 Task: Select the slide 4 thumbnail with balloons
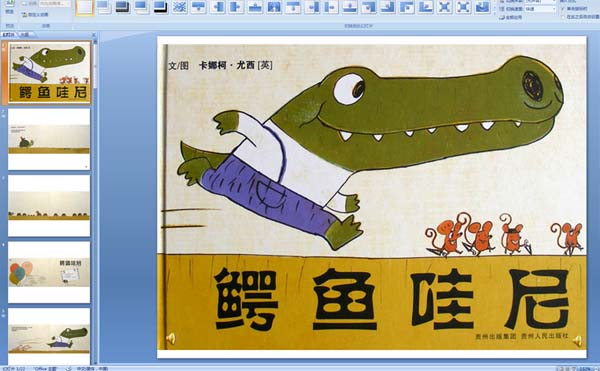(x=49, y=272)
